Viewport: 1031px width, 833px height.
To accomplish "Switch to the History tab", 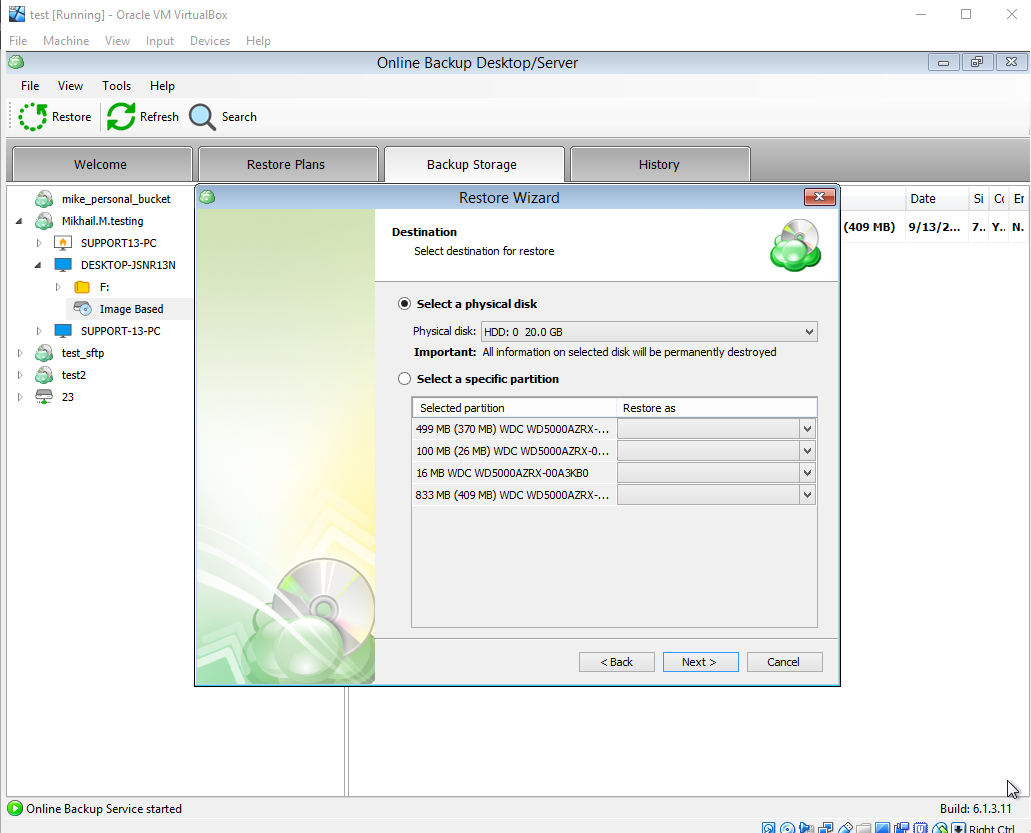I will [660, 164].
